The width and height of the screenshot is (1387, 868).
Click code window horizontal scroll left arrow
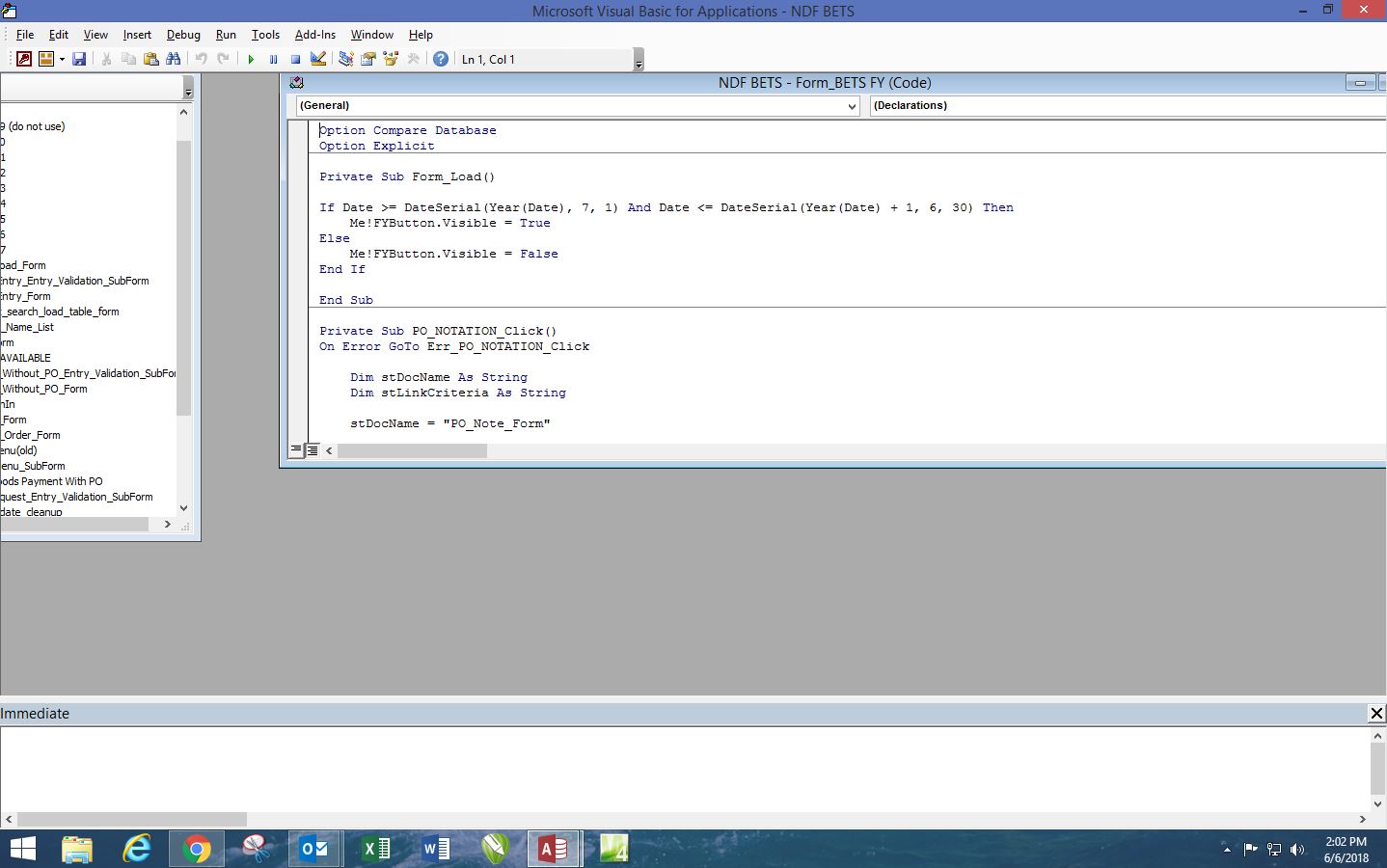329,450
